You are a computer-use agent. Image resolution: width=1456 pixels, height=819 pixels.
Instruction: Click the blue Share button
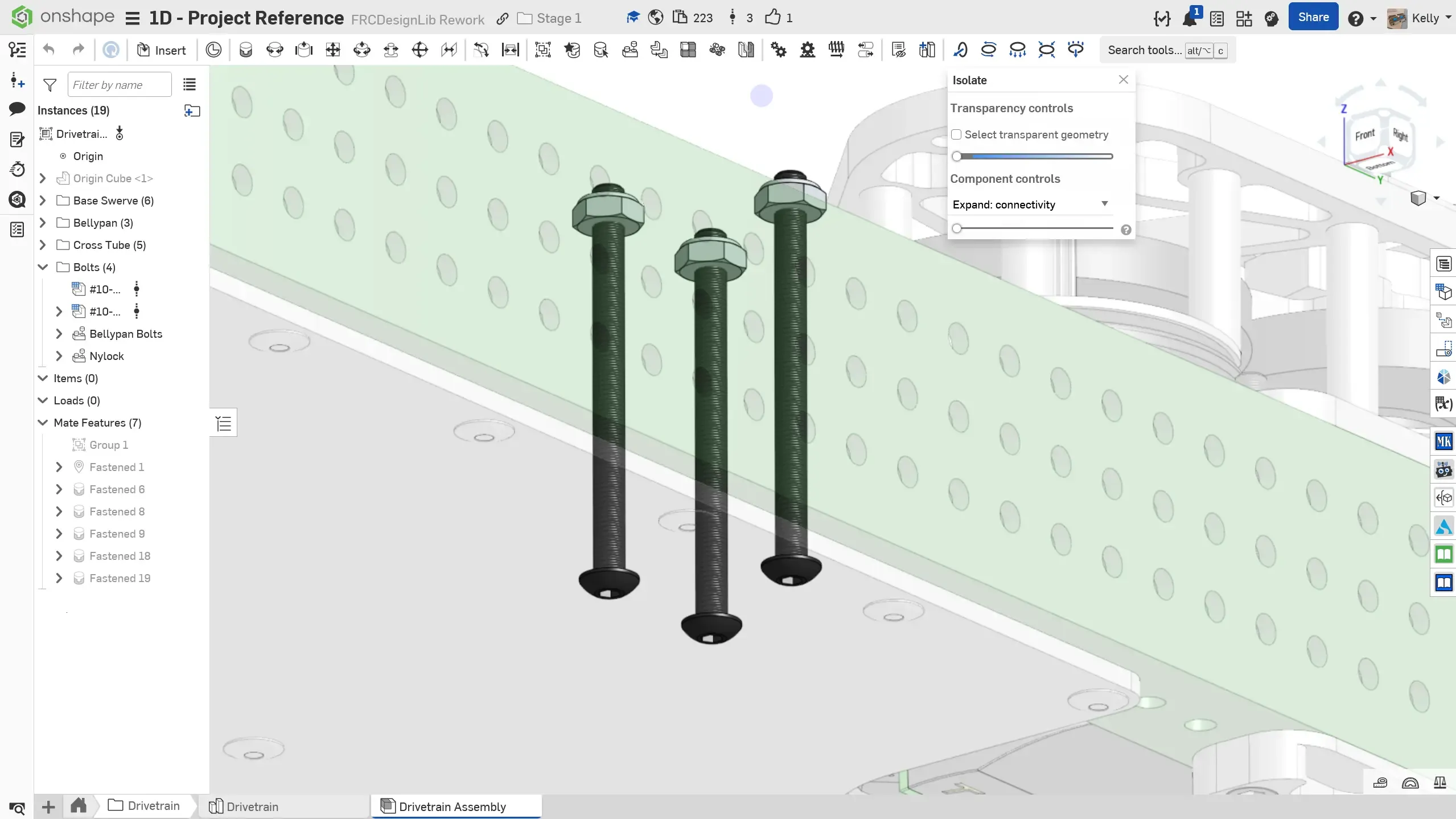[x=1313, y=17]
